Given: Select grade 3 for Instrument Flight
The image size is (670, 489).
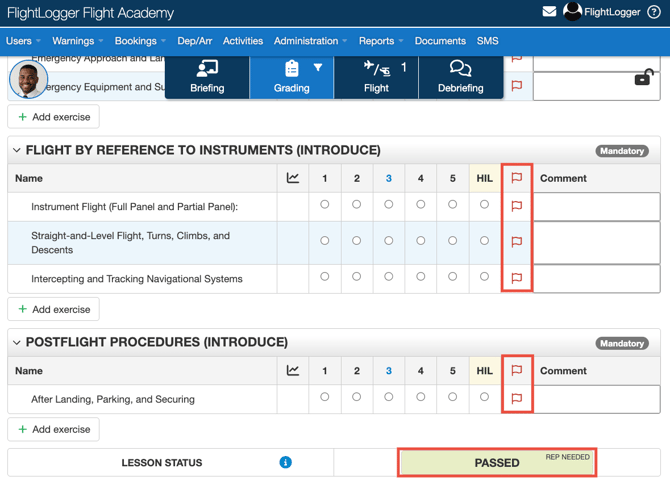Looking at the screenshot, I should coord(388,205).
